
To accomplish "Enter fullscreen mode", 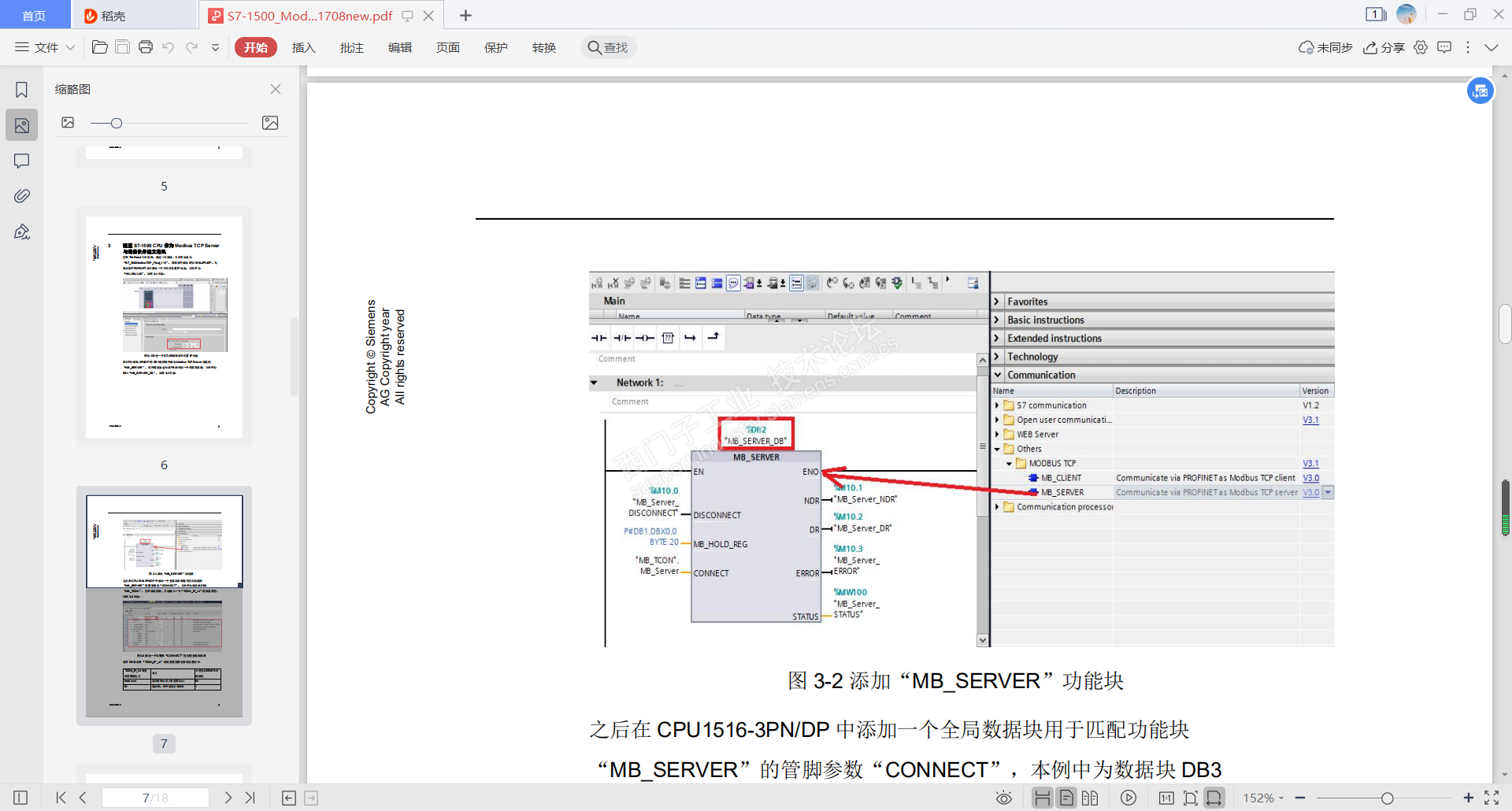I will (1492, 798).
